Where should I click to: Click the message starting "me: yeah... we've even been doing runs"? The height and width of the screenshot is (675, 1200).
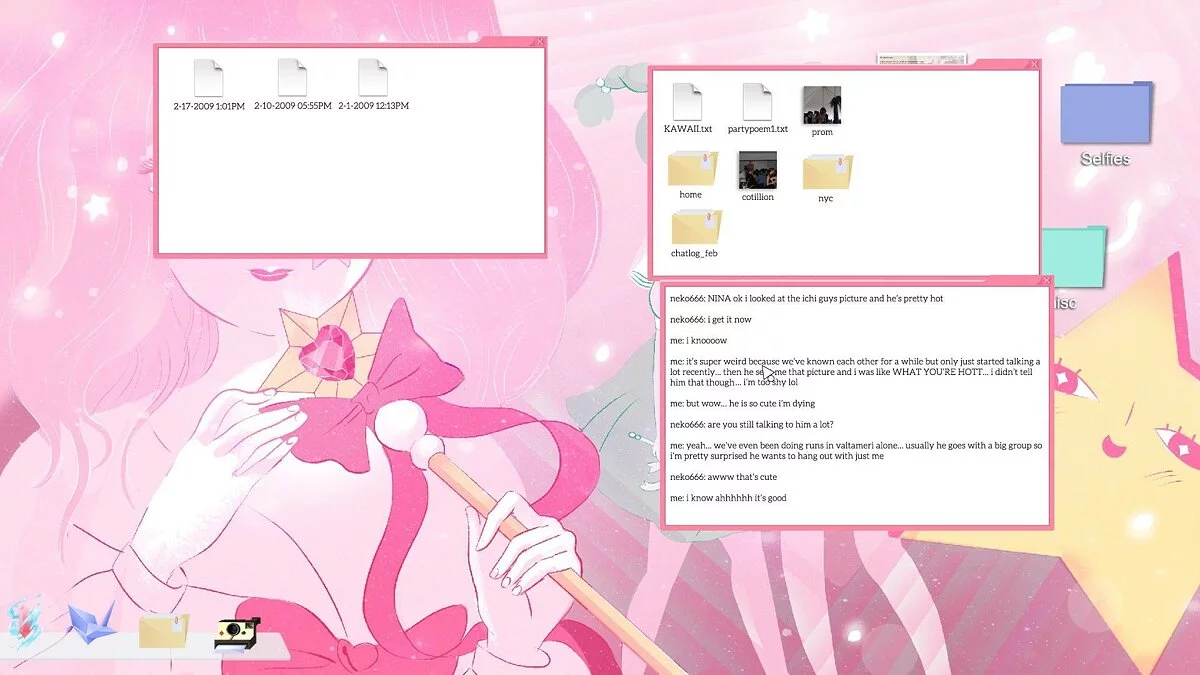click(x=856, y=451)
